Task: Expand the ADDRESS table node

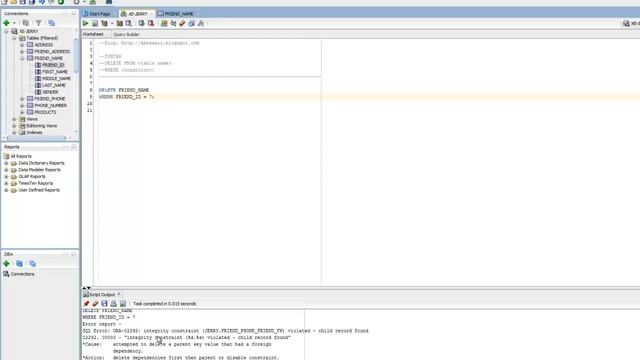Action: point(22,45)
